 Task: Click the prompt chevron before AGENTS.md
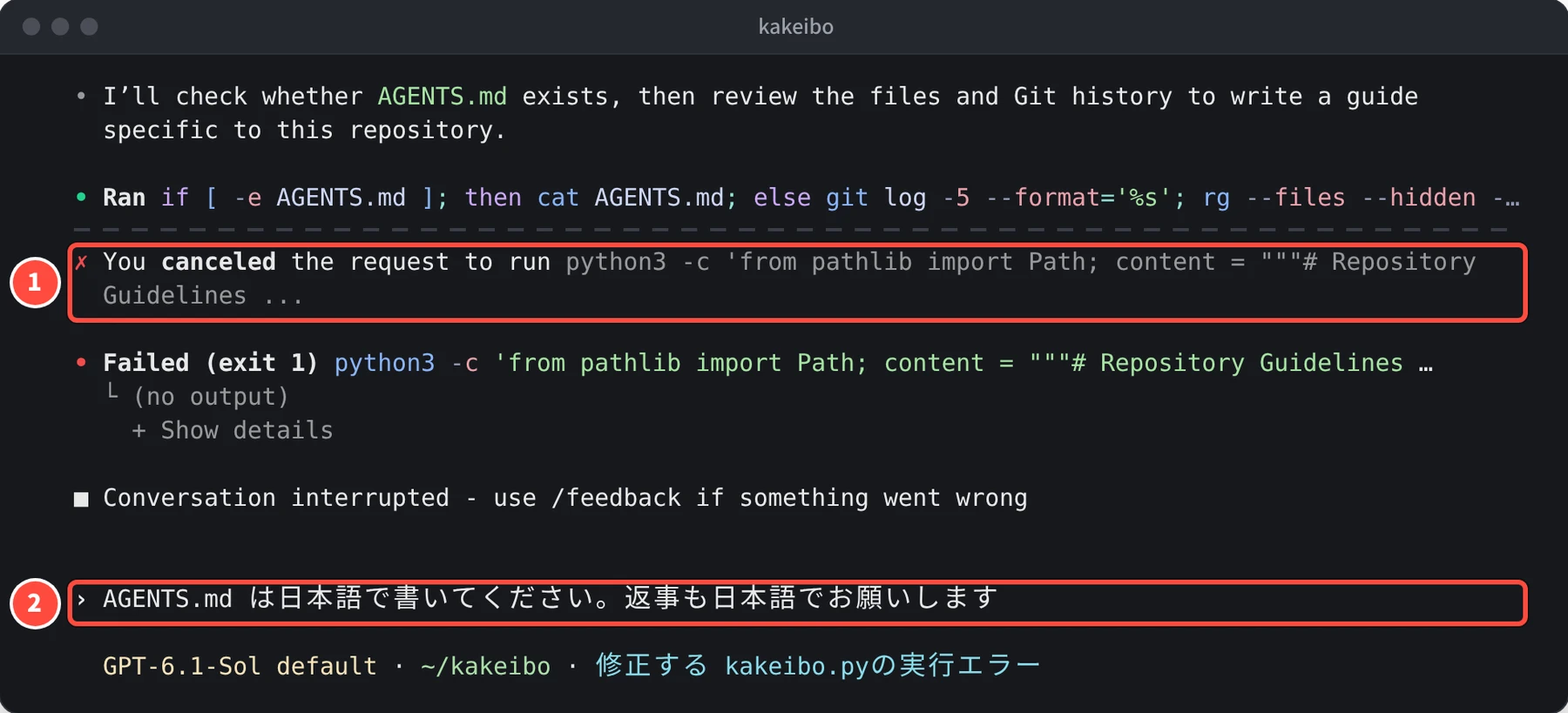pyautogui.click(x=81, y=600)
